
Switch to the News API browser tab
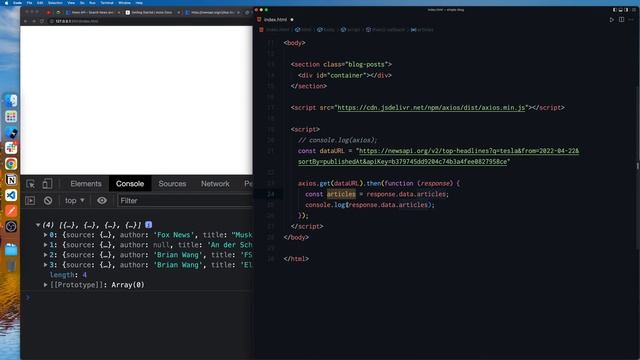click(x=93, y=13)
